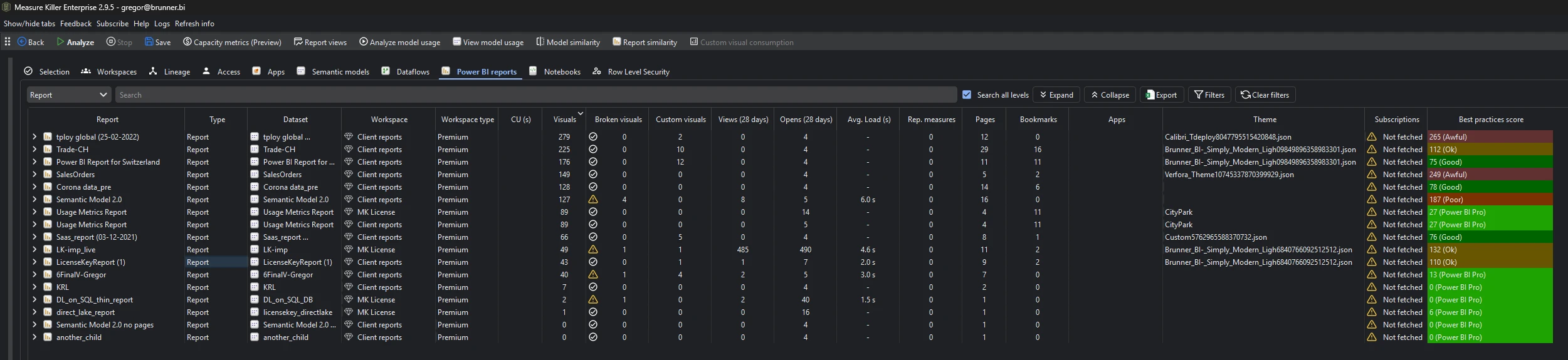Click the 13 (Power BI Pro) score cell
The width and height of the screenshot is (1568, 360).
1490,274
